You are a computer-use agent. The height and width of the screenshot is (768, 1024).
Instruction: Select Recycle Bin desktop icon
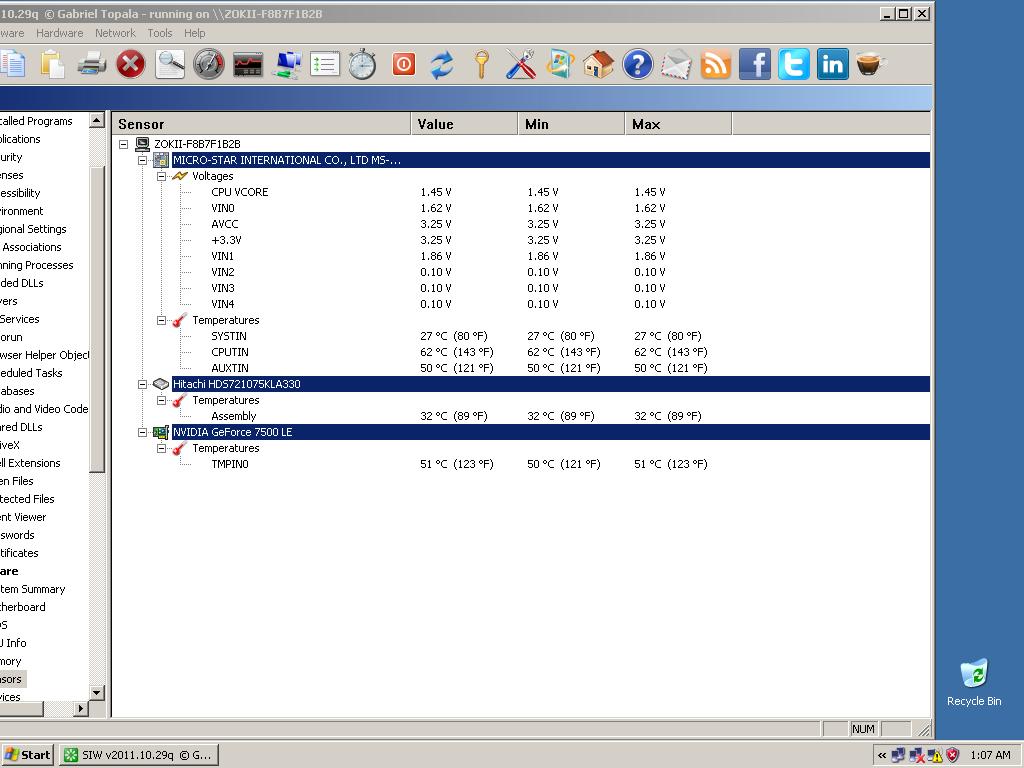click(x=974, y=682)
